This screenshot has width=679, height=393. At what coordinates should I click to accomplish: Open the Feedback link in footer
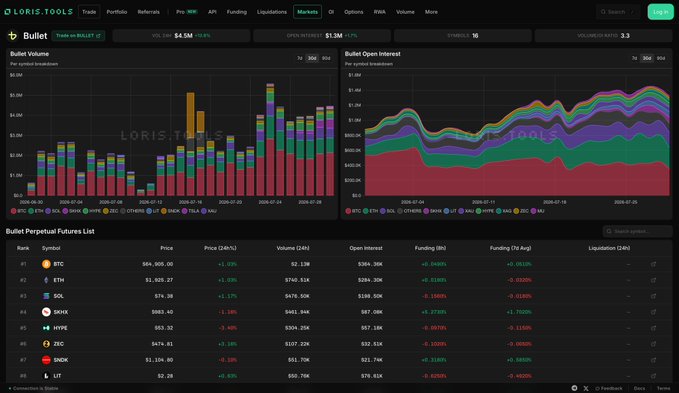click(x=609, y=388)
